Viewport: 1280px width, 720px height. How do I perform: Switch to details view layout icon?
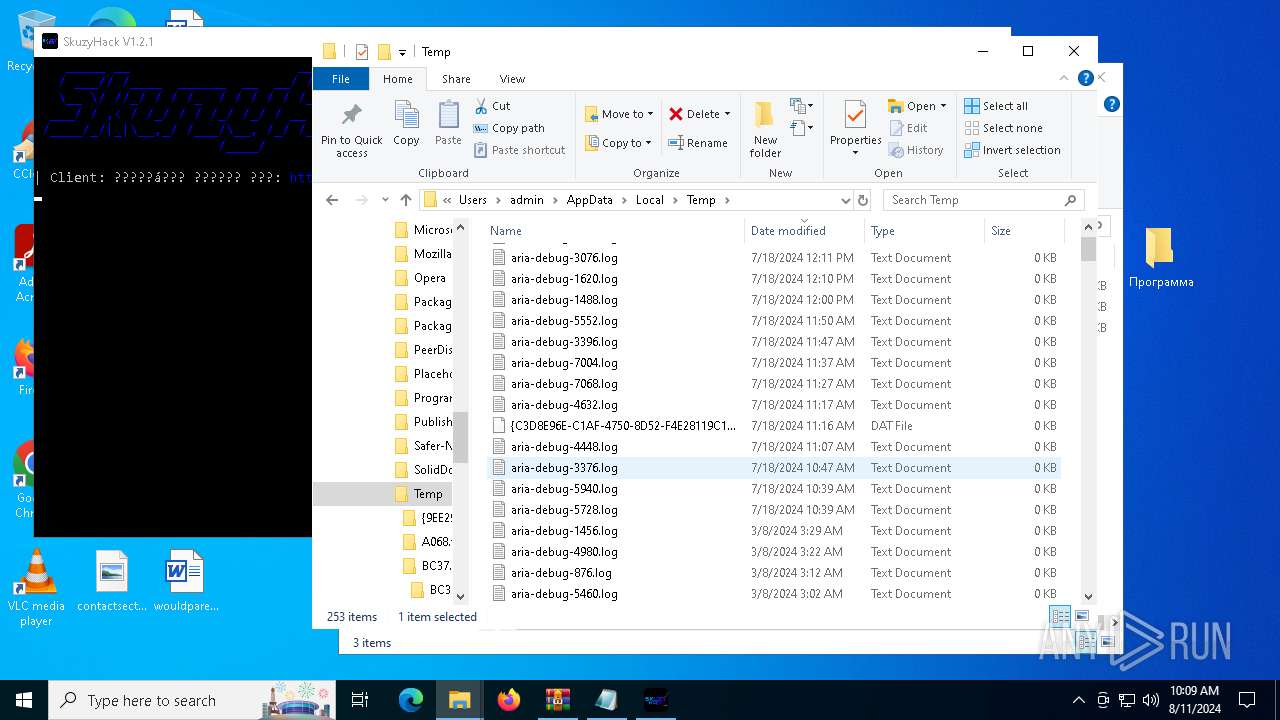1060,616
